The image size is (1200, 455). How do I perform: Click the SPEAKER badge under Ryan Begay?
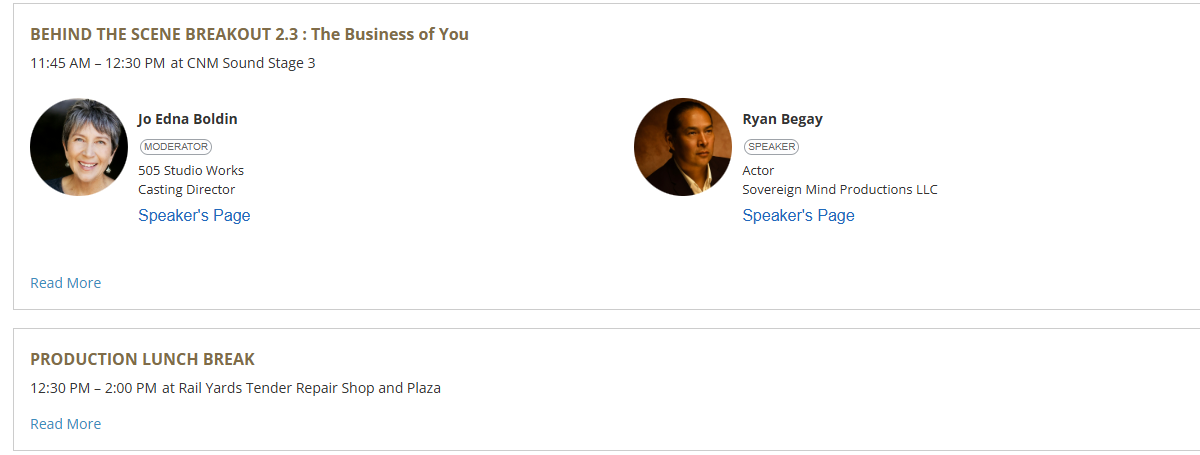[x=771, y=146]
